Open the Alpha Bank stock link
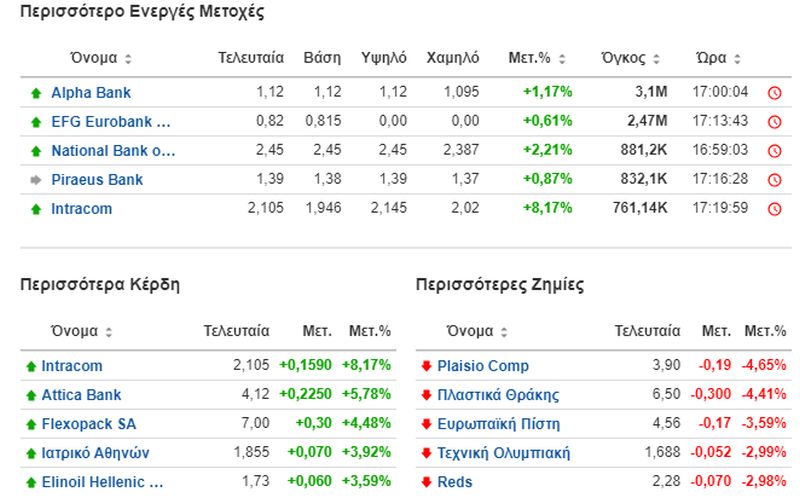This screenshot has width=800, height=504. coord(91,93)
